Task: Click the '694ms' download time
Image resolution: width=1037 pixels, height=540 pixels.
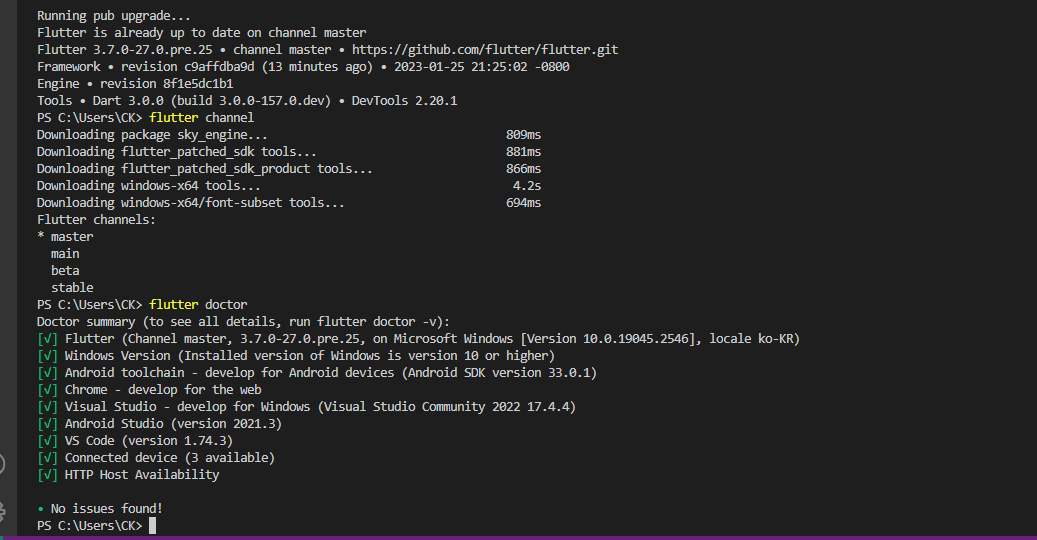Action: [523, 203]
